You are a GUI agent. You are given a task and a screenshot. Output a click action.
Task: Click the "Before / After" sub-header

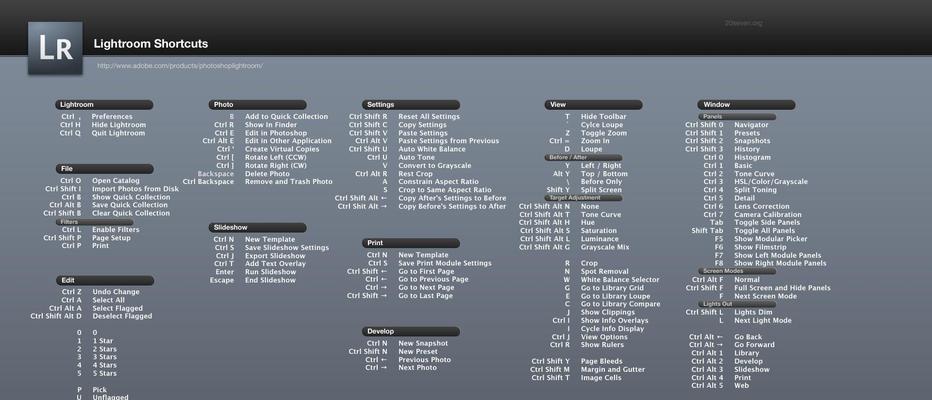coord(583,158)
